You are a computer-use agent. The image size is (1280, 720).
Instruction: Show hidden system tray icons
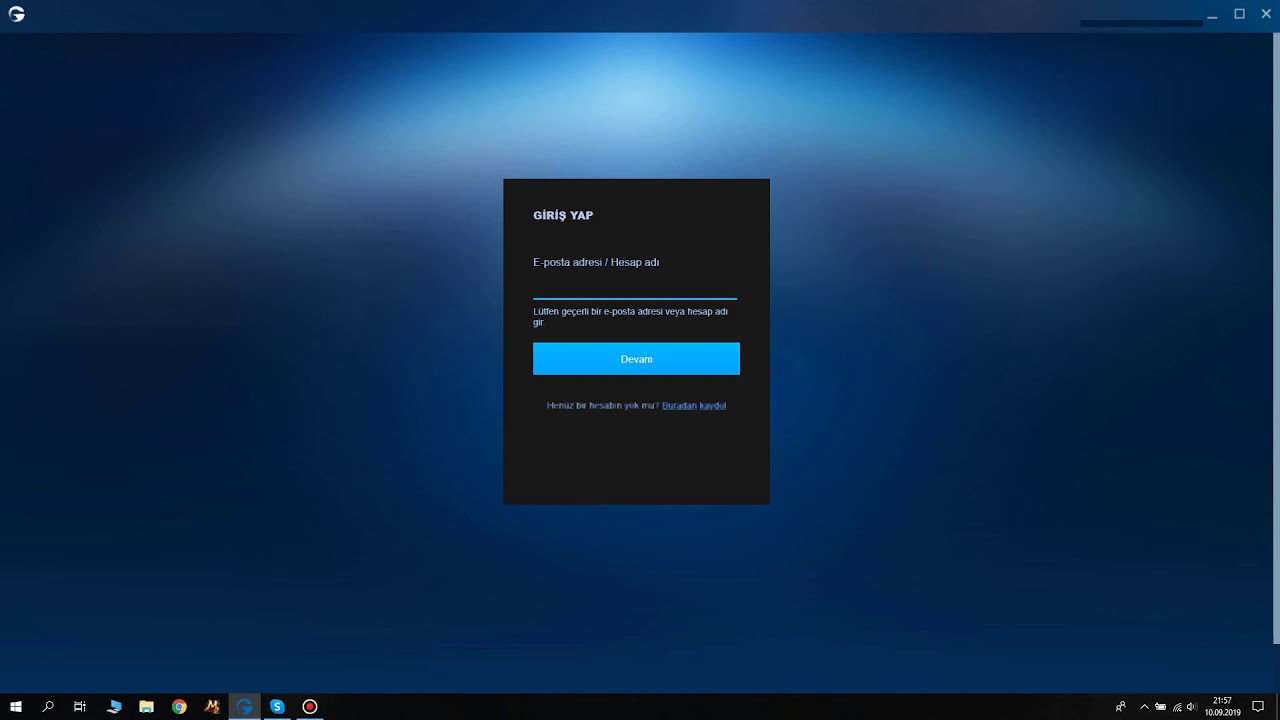(1144, 707)
